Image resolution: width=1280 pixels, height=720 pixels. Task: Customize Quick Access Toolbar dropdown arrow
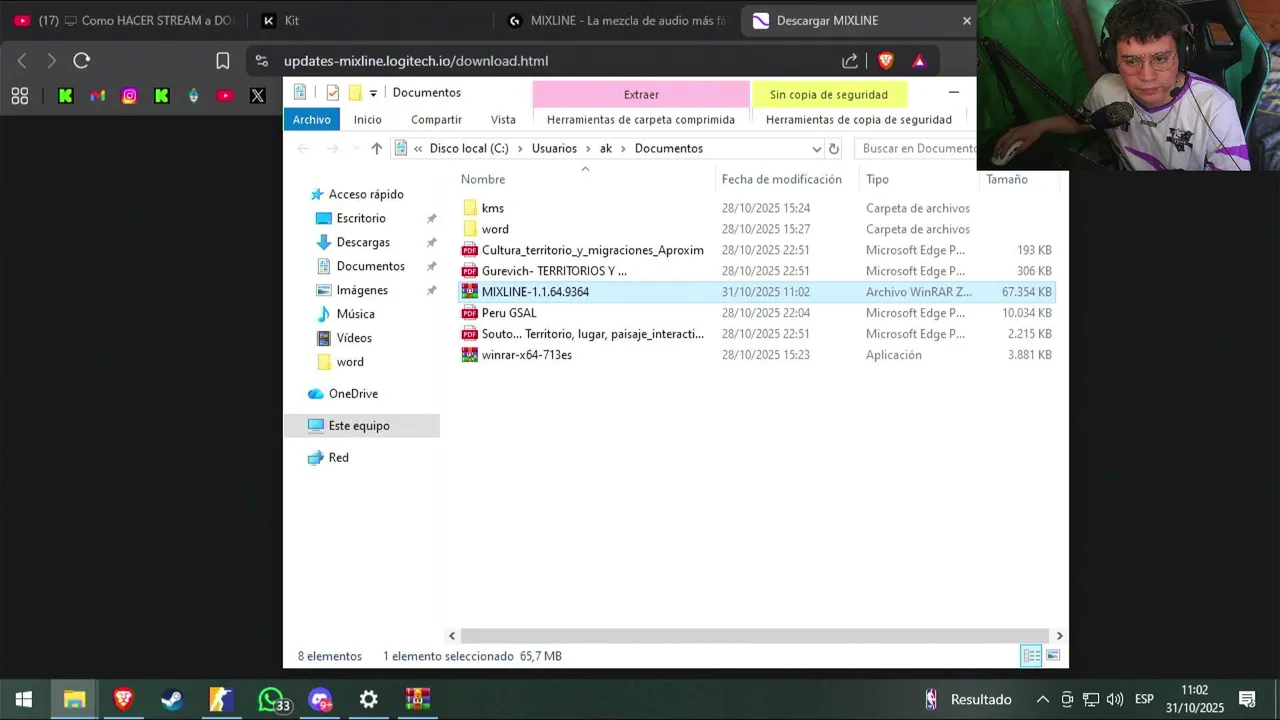pyautogui.click(x=373, y=93)
